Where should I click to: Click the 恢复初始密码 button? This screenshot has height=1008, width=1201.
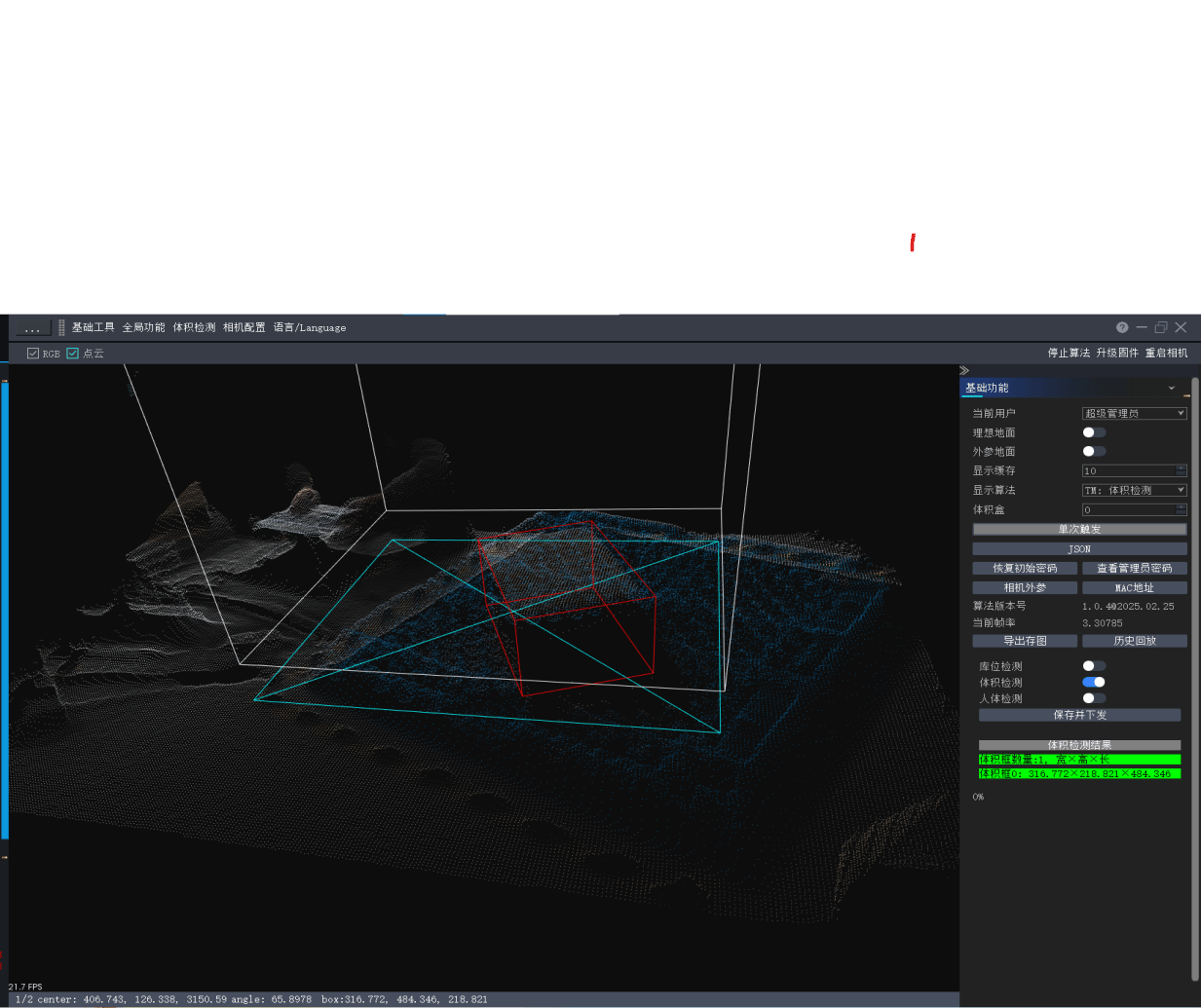[1025, 568]
